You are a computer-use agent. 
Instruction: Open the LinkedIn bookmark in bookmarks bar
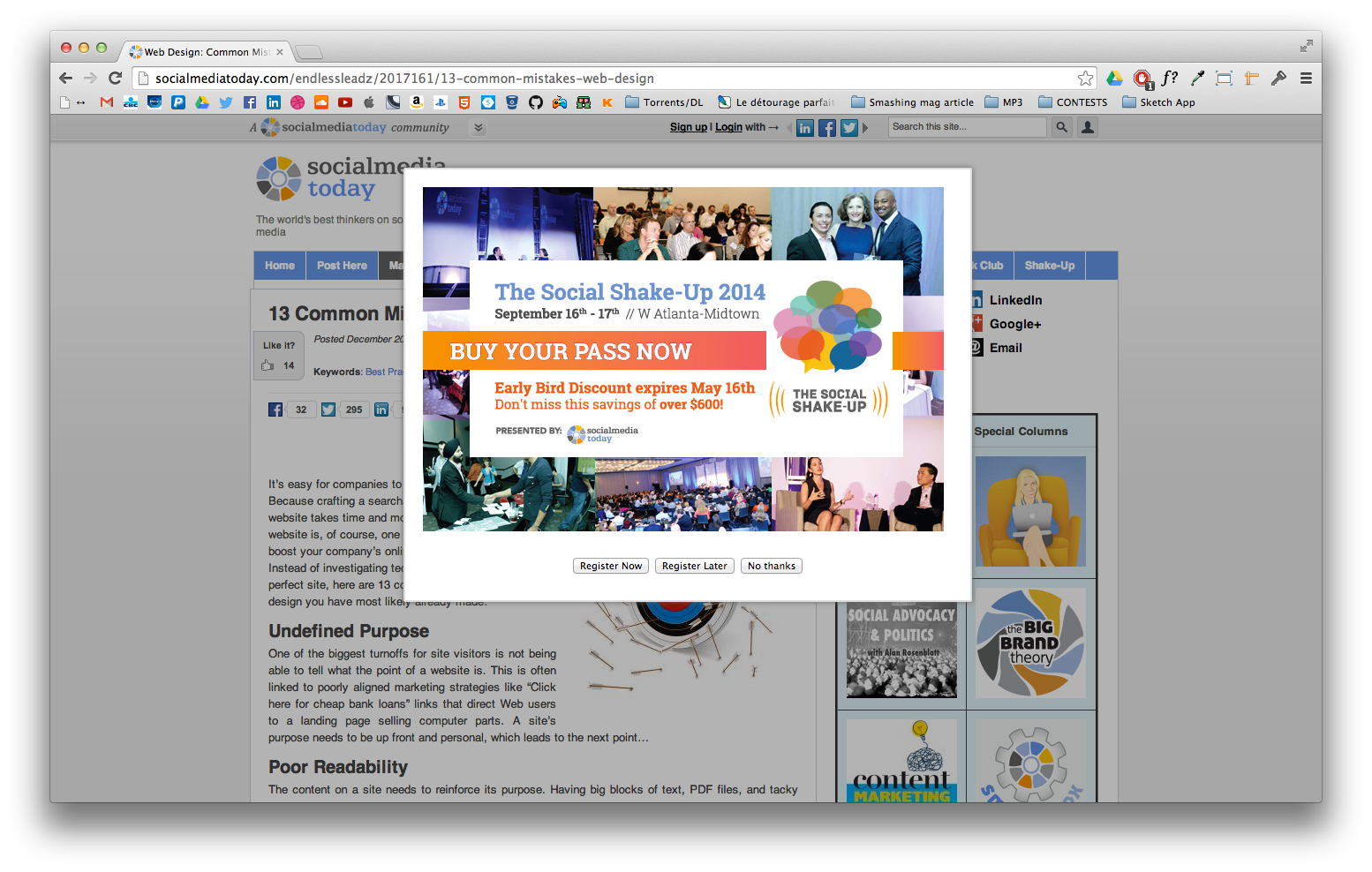(274, 102)
